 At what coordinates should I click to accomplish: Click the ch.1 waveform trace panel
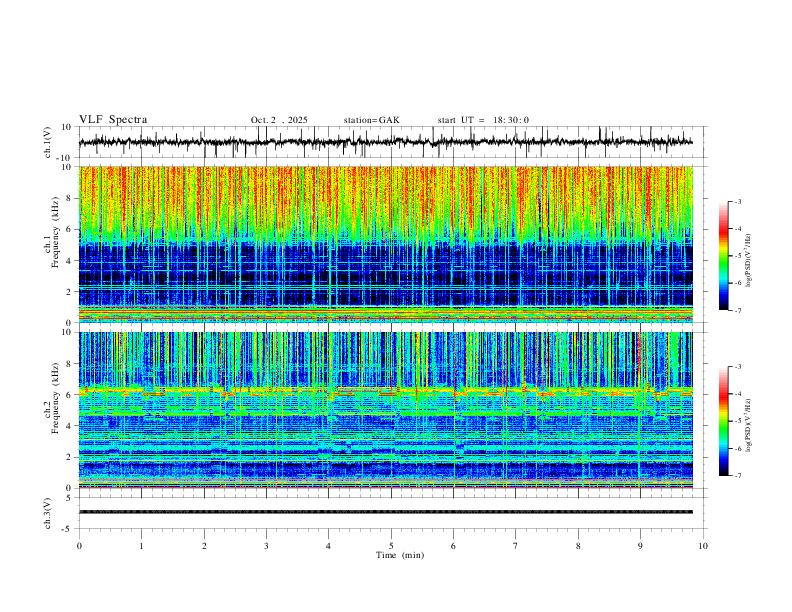pos(391,142)
